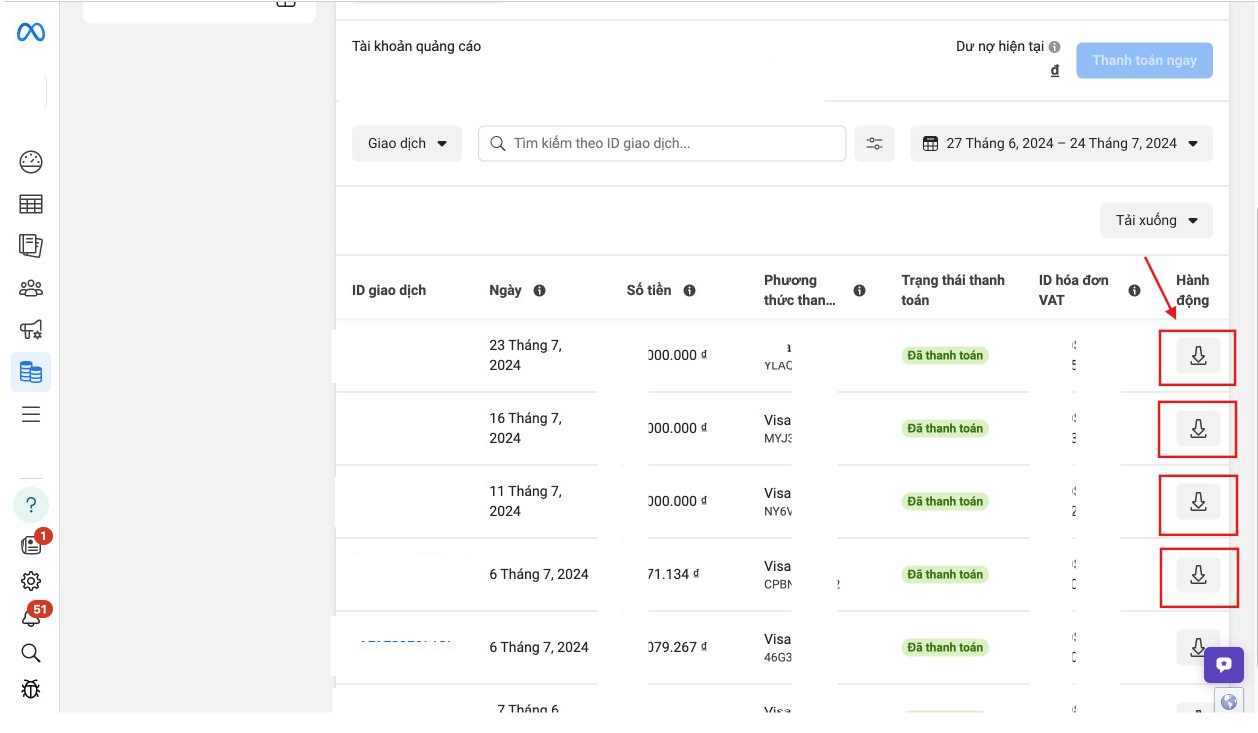Select the billing coins icon in sidebar
The width and height of the screenshot is (1258, 733).
[31, 372]
